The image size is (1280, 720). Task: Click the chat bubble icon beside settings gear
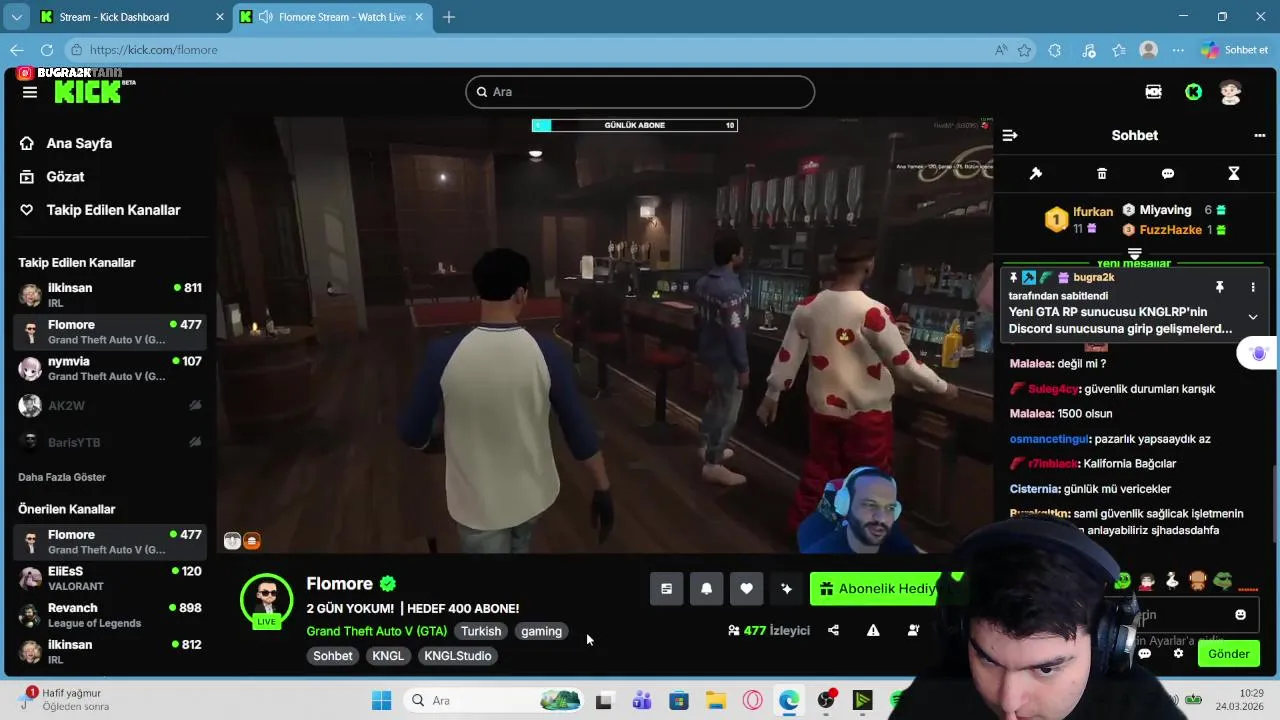[1145, 654]
